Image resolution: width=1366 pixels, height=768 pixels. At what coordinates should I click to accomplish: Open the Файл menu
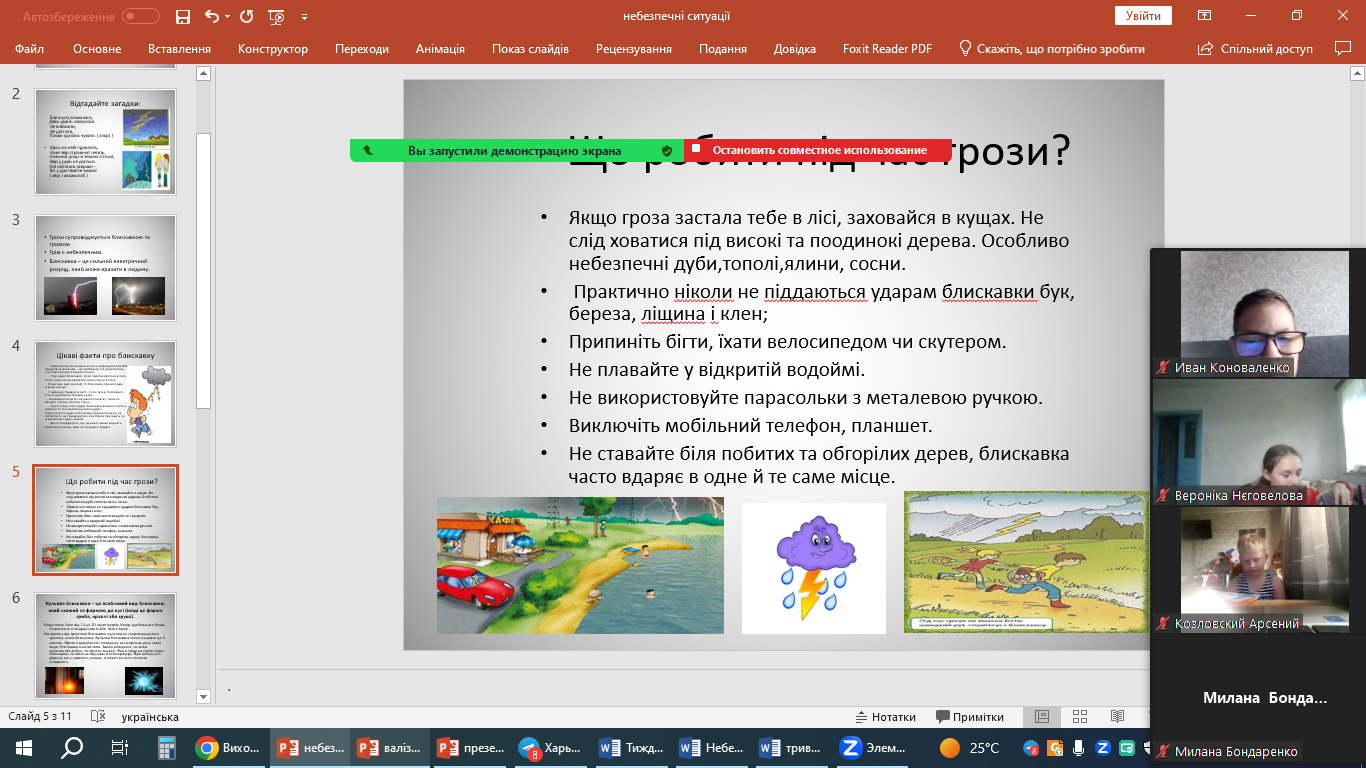30,49
